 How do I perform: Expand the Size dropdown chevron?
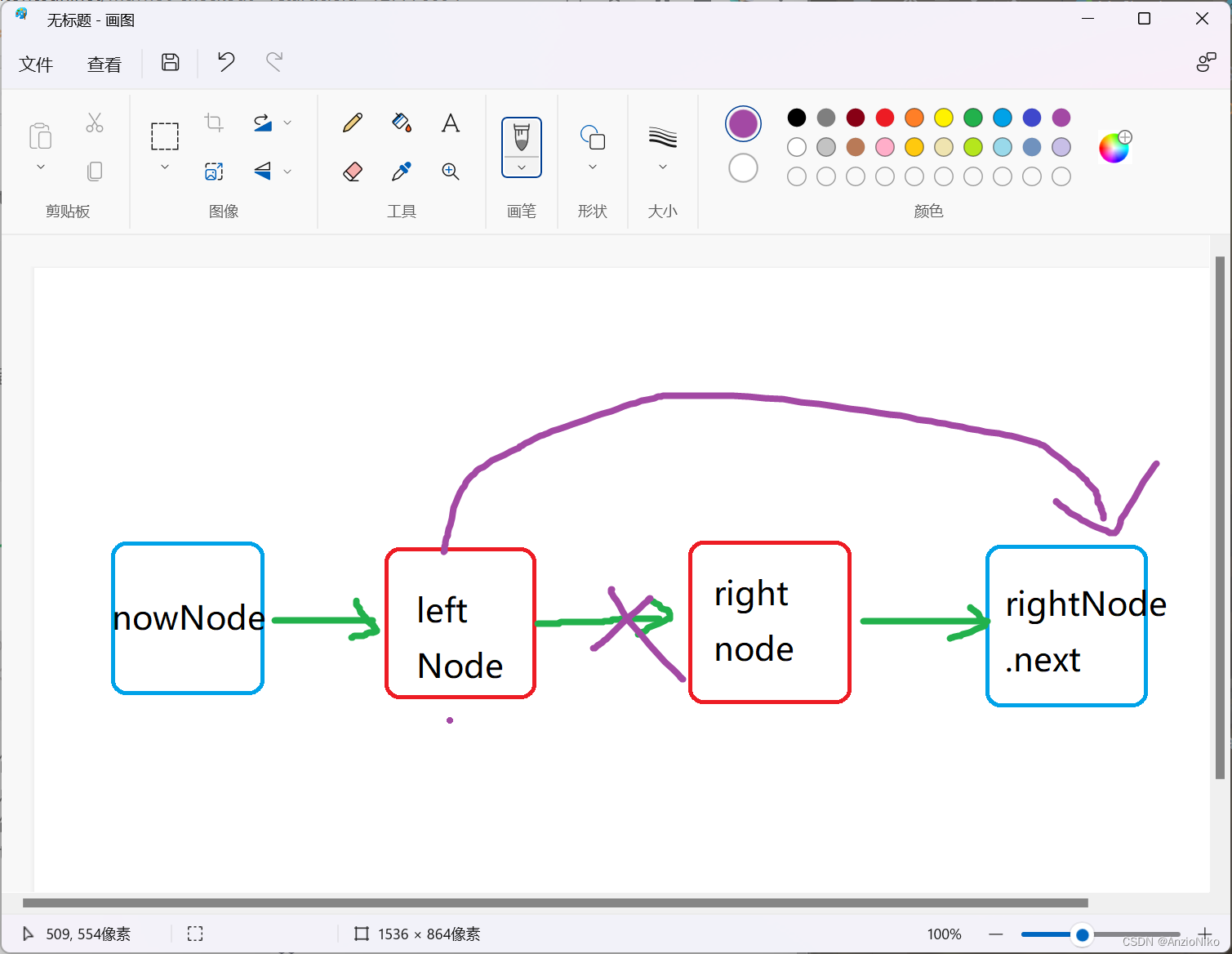tap(663, 167)
